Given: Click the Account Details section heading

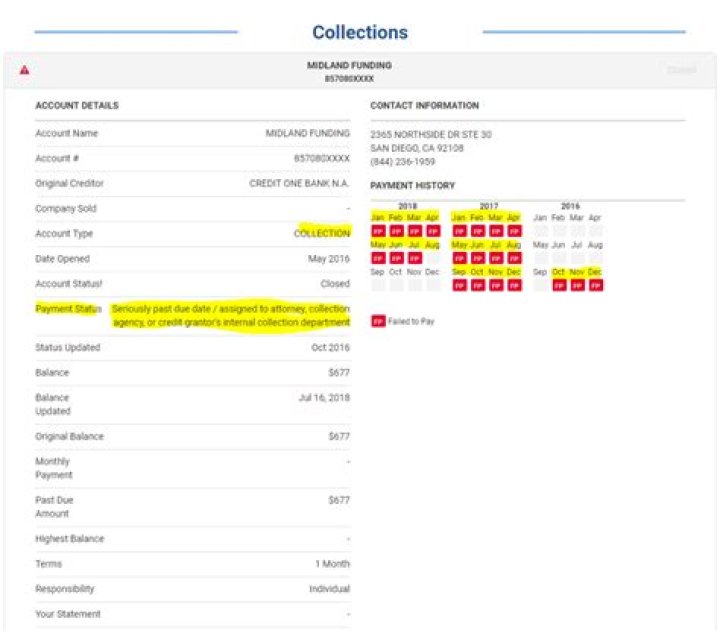Looking at the screenshot, I should (77, 105).
